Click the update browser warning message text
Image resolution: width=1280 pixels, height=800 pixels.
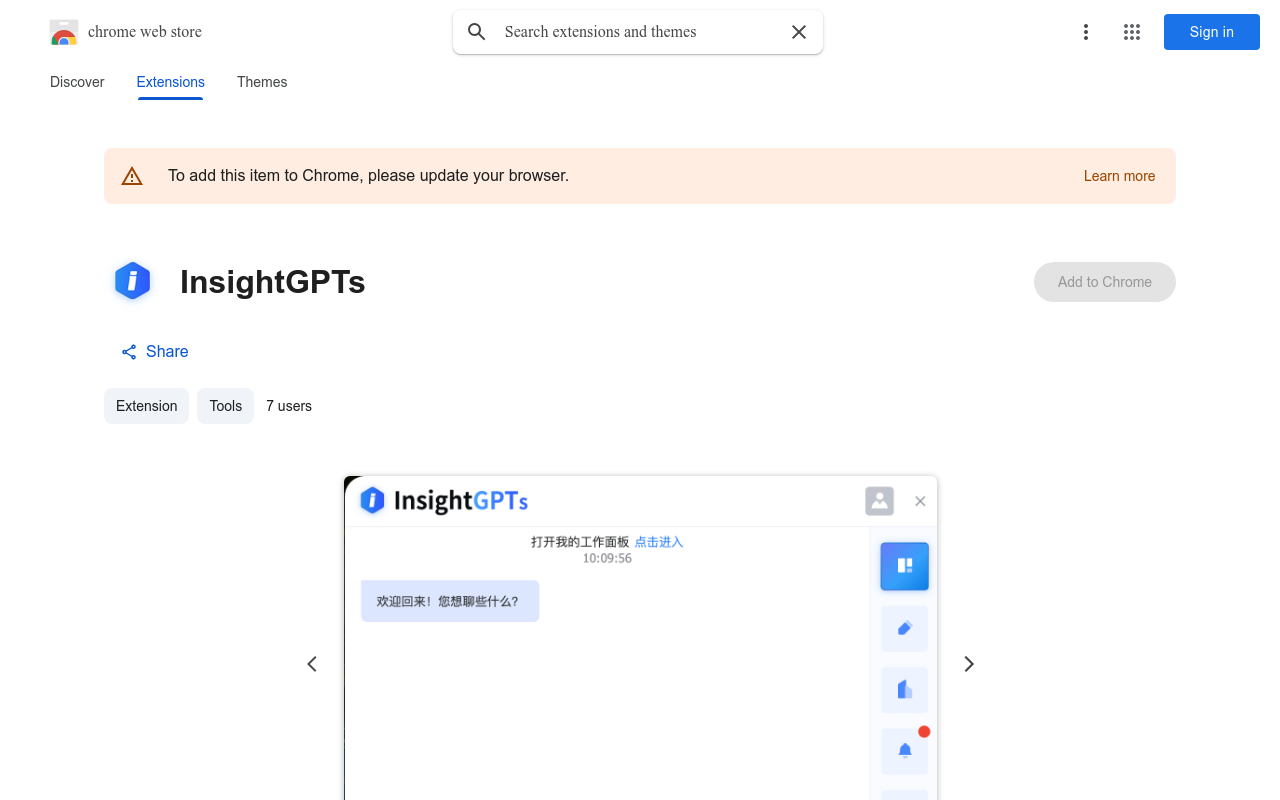pos(368,176)
